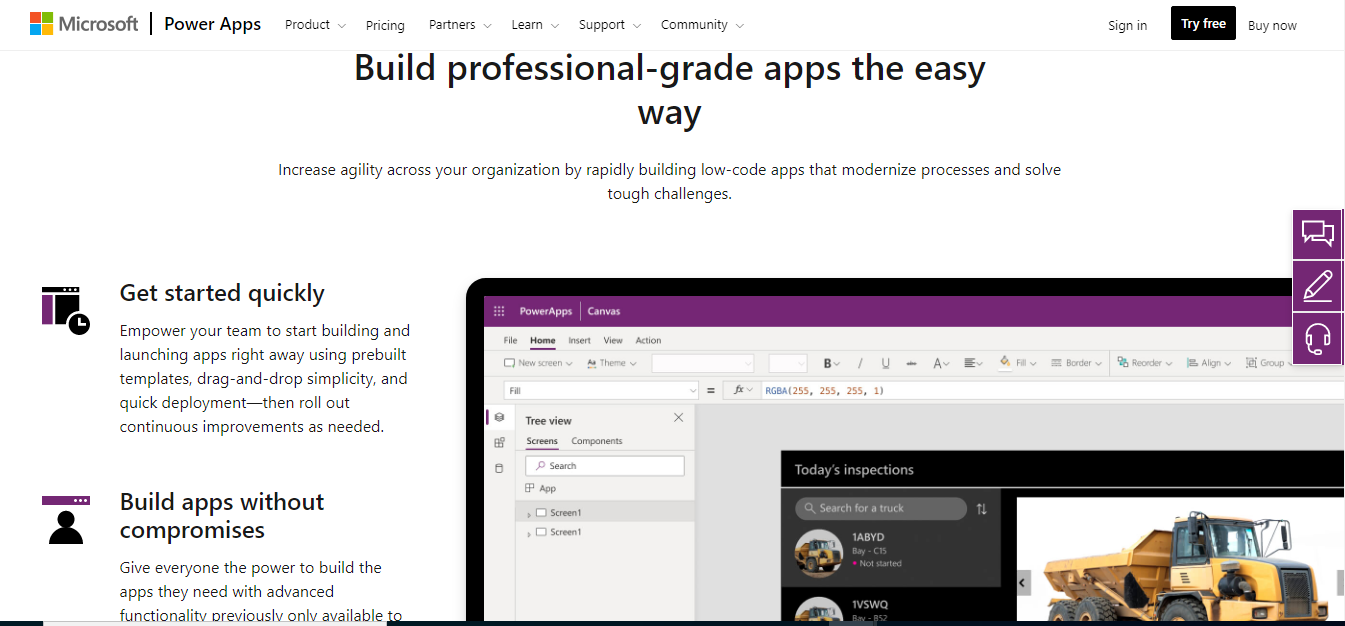The image size is (1345, 626).
Task: Click the Try free button
Action: point(1203,24)
